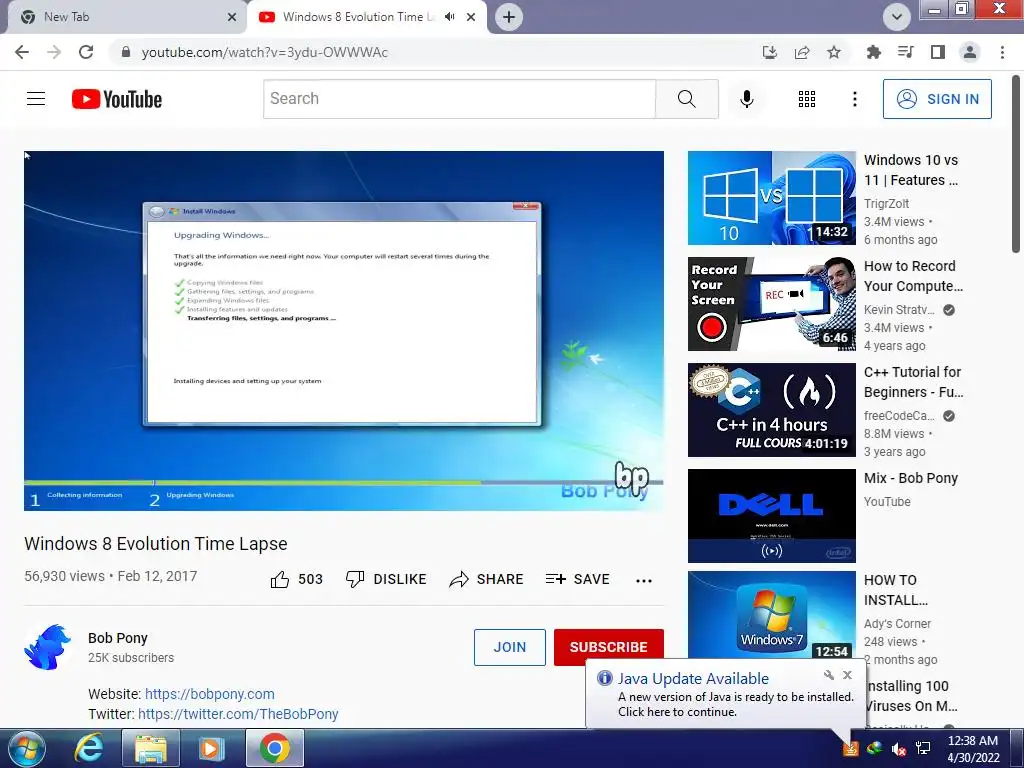1024x768 pixels.
Task: Reload the YouTube page
Action: [x=86, y=52]
